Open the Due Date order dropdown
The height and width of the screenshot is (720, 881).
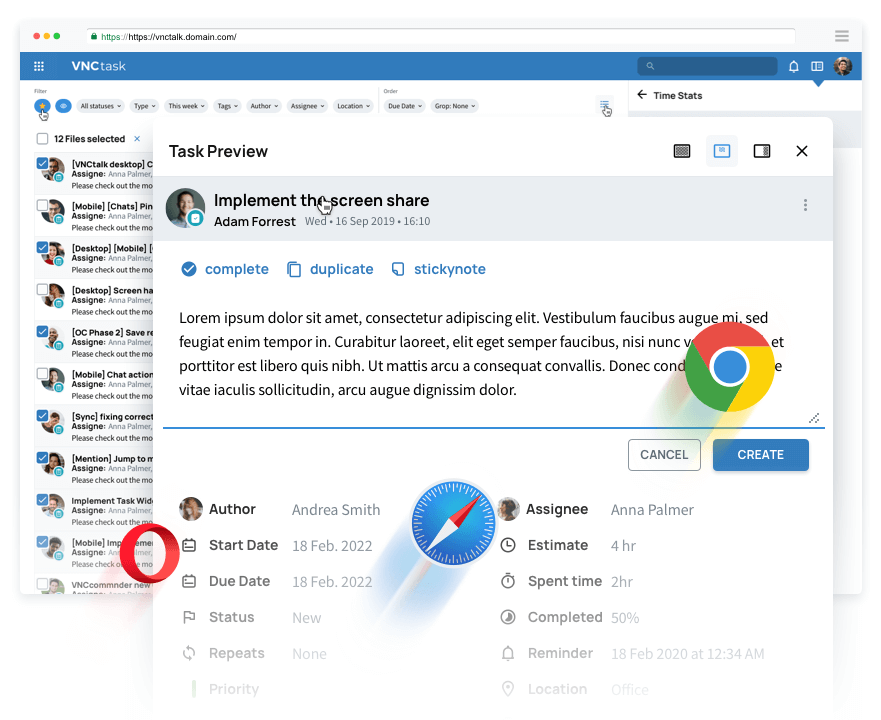point(405,106)
